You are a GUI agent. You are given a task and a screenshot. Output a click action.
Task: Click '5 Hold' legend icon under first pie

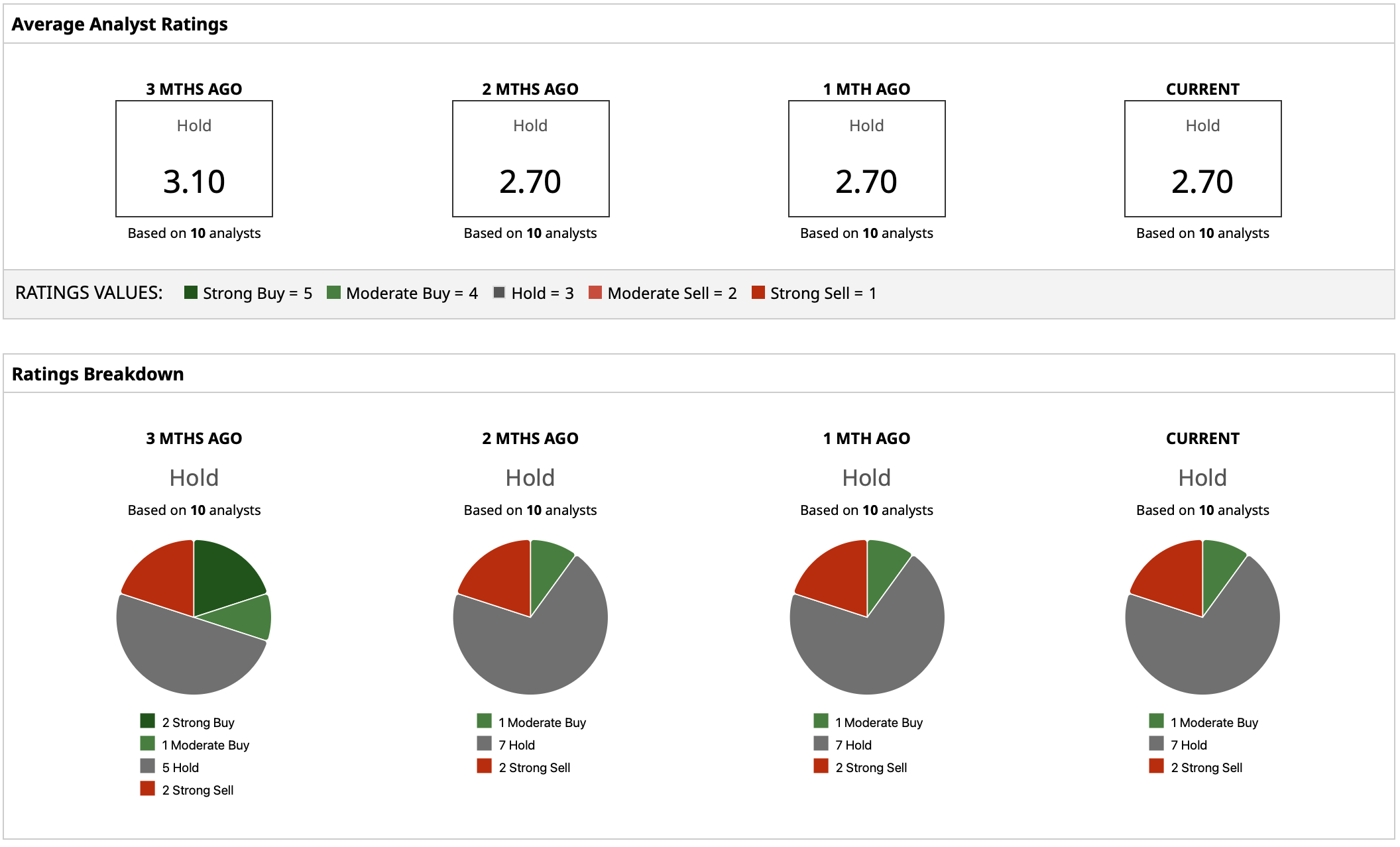click(x=147, y=765)
